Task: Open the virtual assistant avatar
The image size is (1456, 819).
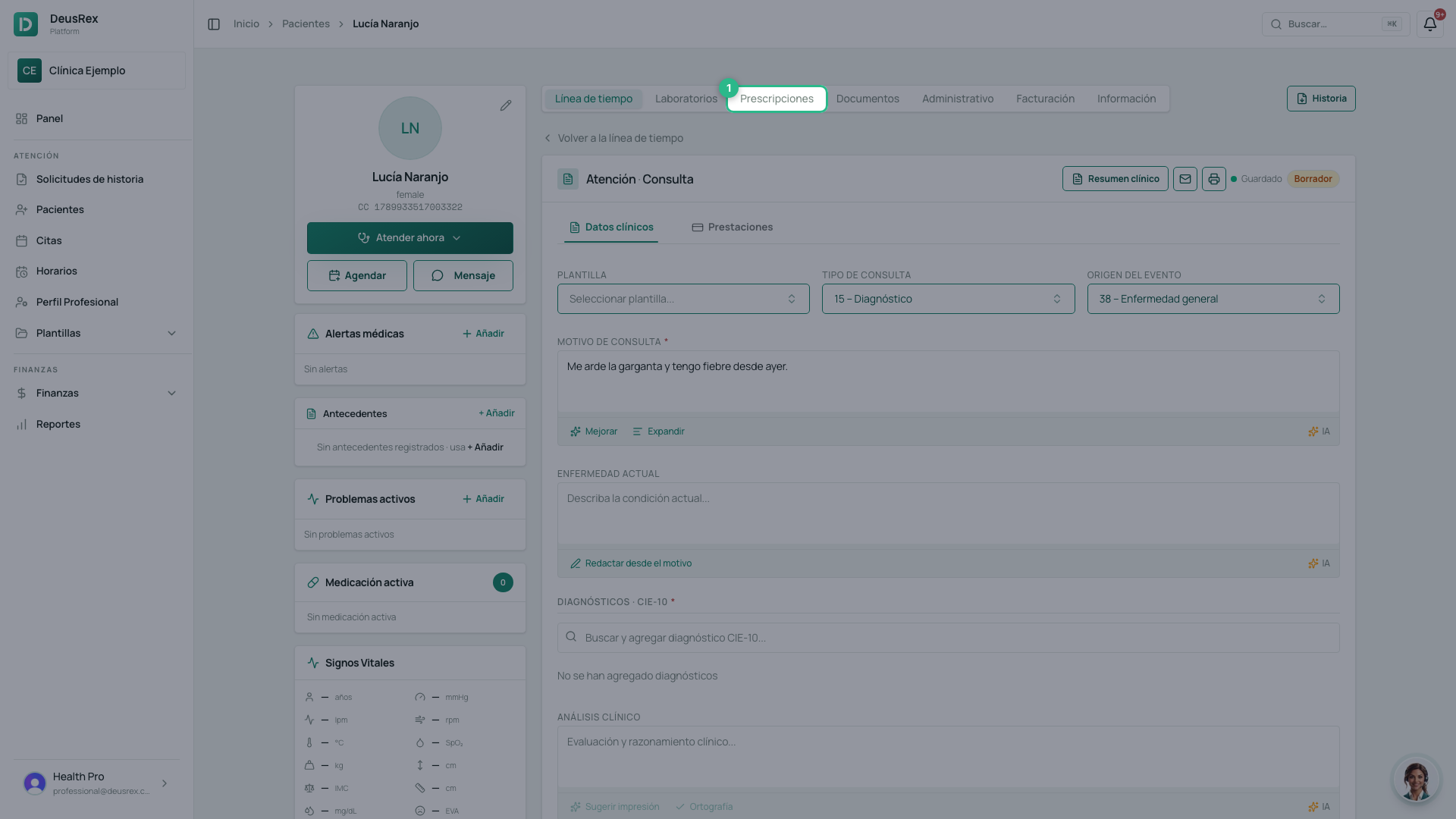Action: pos(1416,779)
